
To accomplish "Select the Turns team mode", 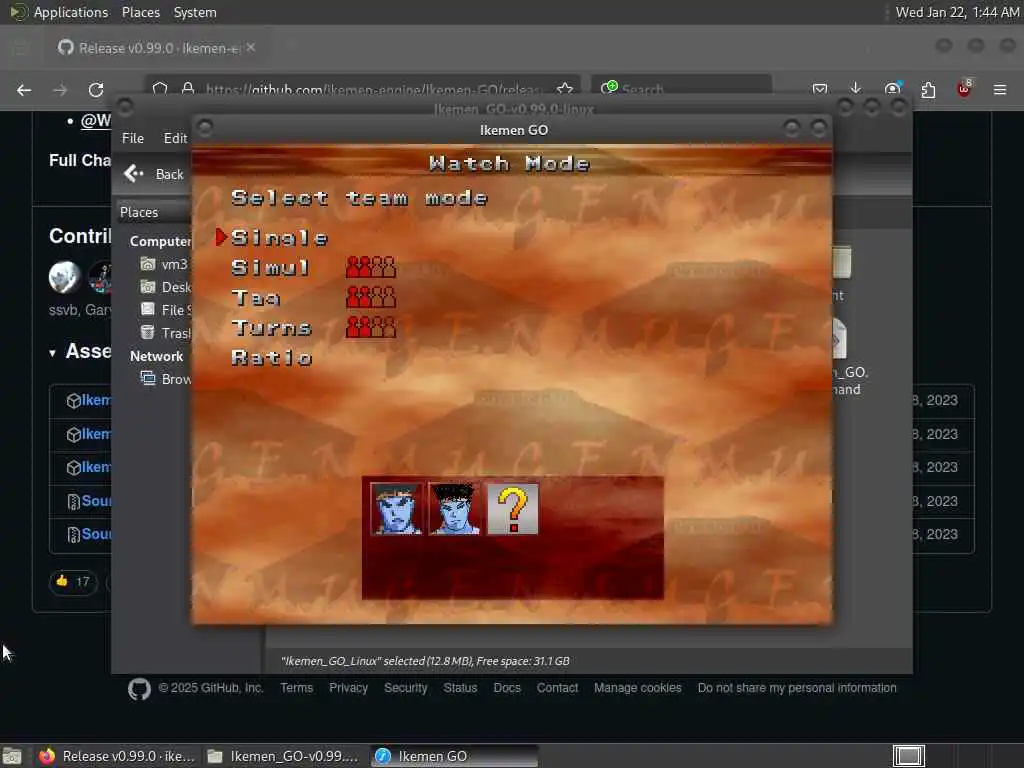I will (x=271, y=327).
